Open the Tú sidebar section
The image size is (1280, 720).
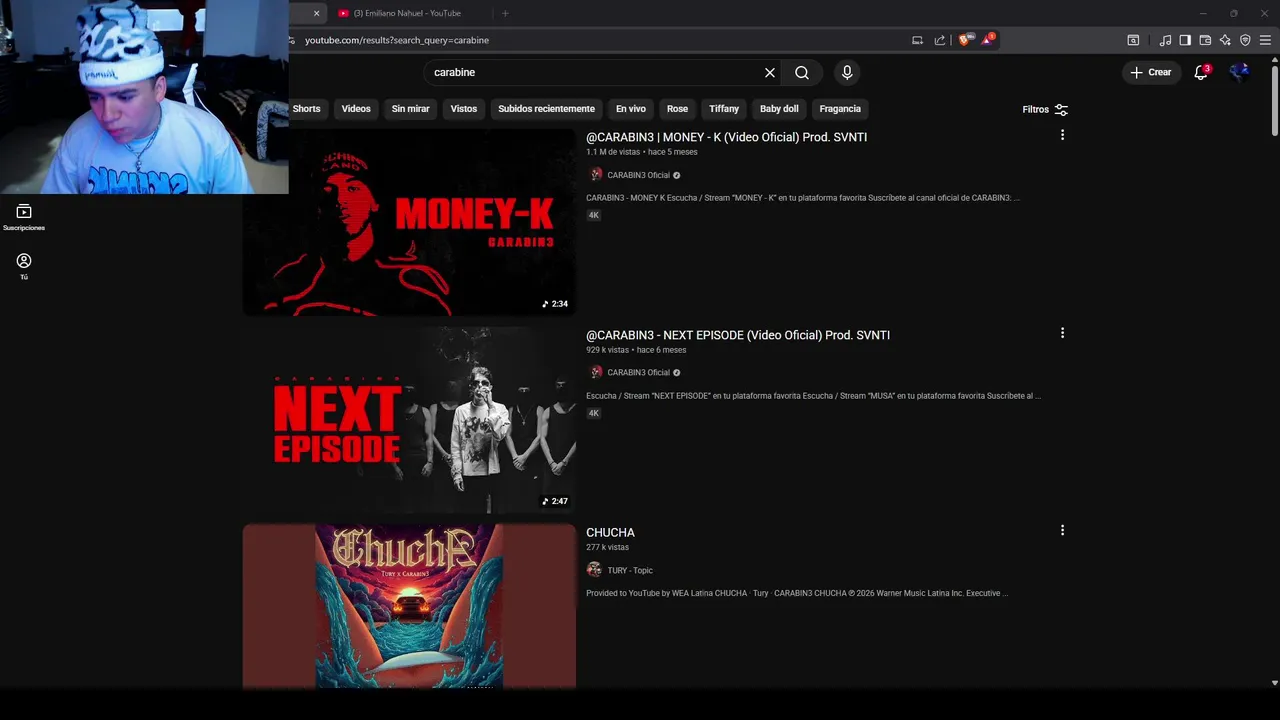24,266
